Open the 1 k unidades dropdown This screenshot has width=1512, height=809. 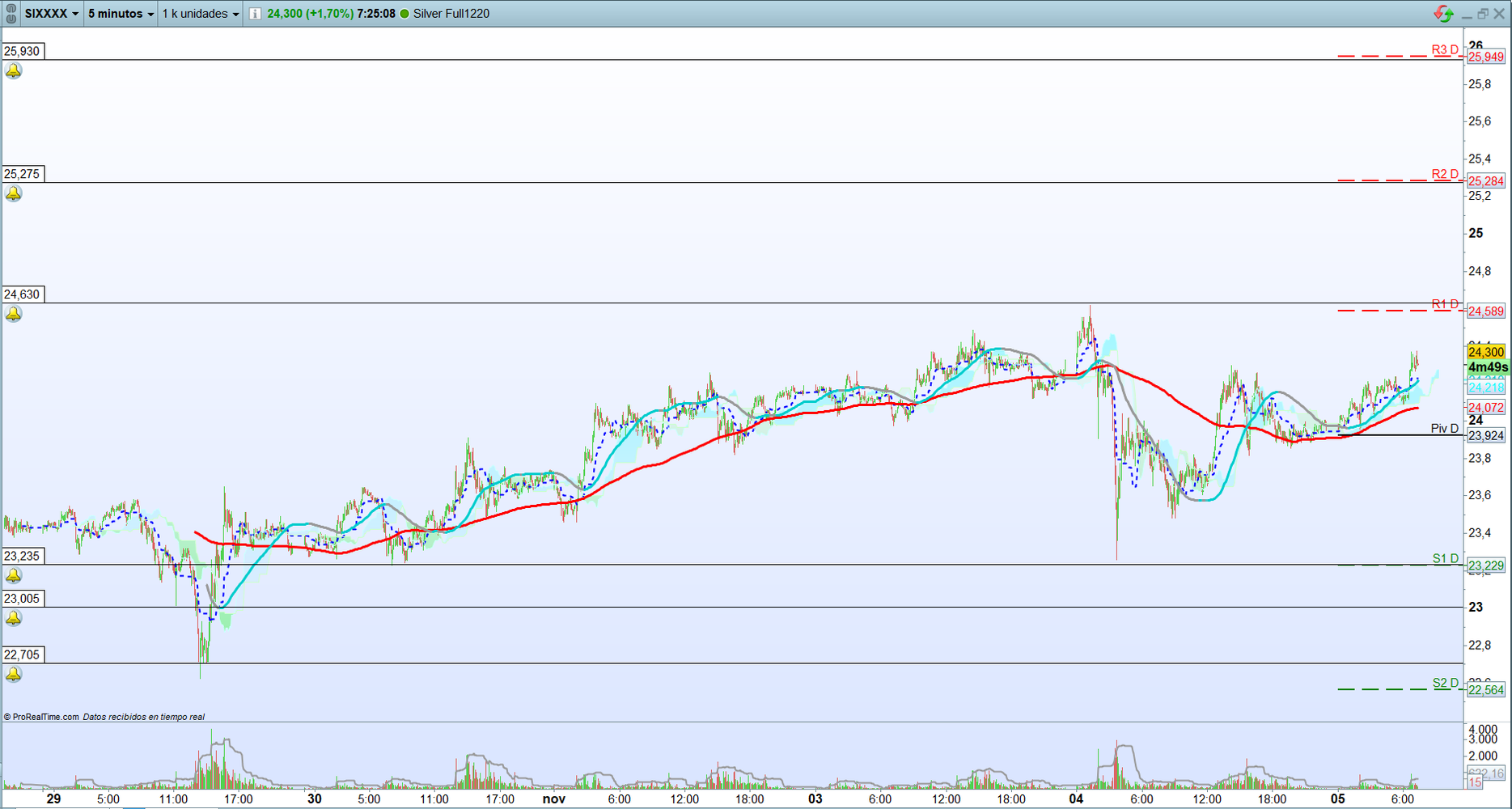(201, 14)
